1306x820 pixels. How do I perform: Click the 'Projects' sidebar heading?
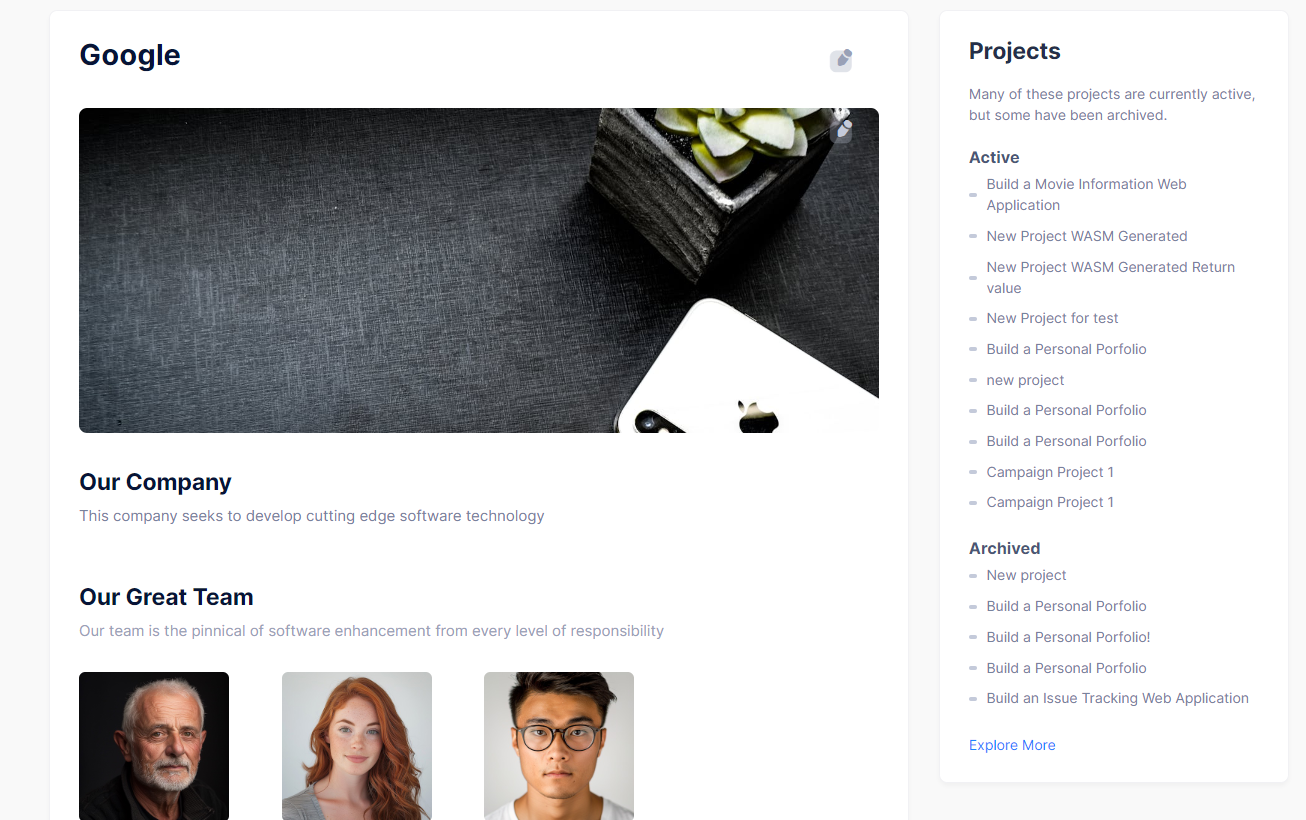click(x=1015, y=51)
